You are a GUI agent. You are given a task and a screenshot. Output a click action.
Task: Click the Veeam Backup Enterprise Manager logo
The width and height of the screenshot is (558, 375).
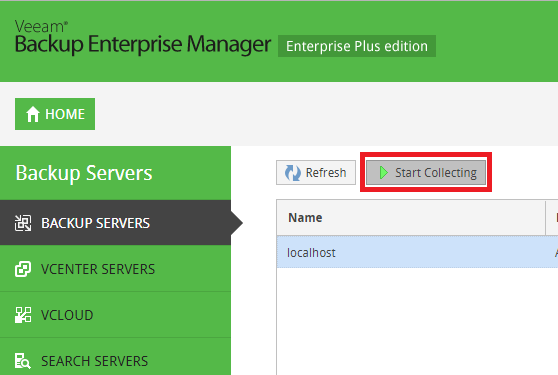pyautogui.click(x=143, y=37)
